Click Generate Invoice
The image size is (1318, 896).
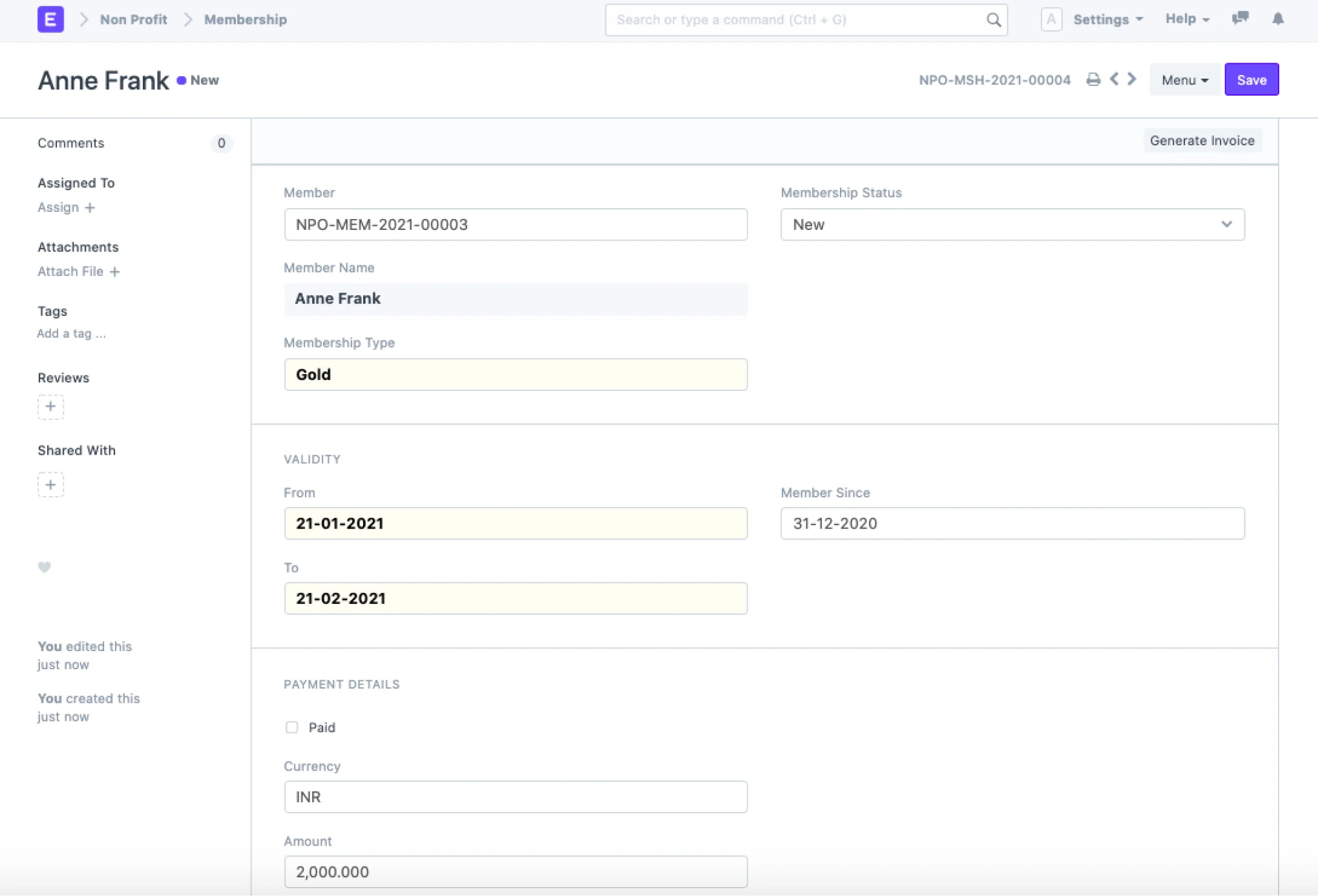pos(1202,140)
